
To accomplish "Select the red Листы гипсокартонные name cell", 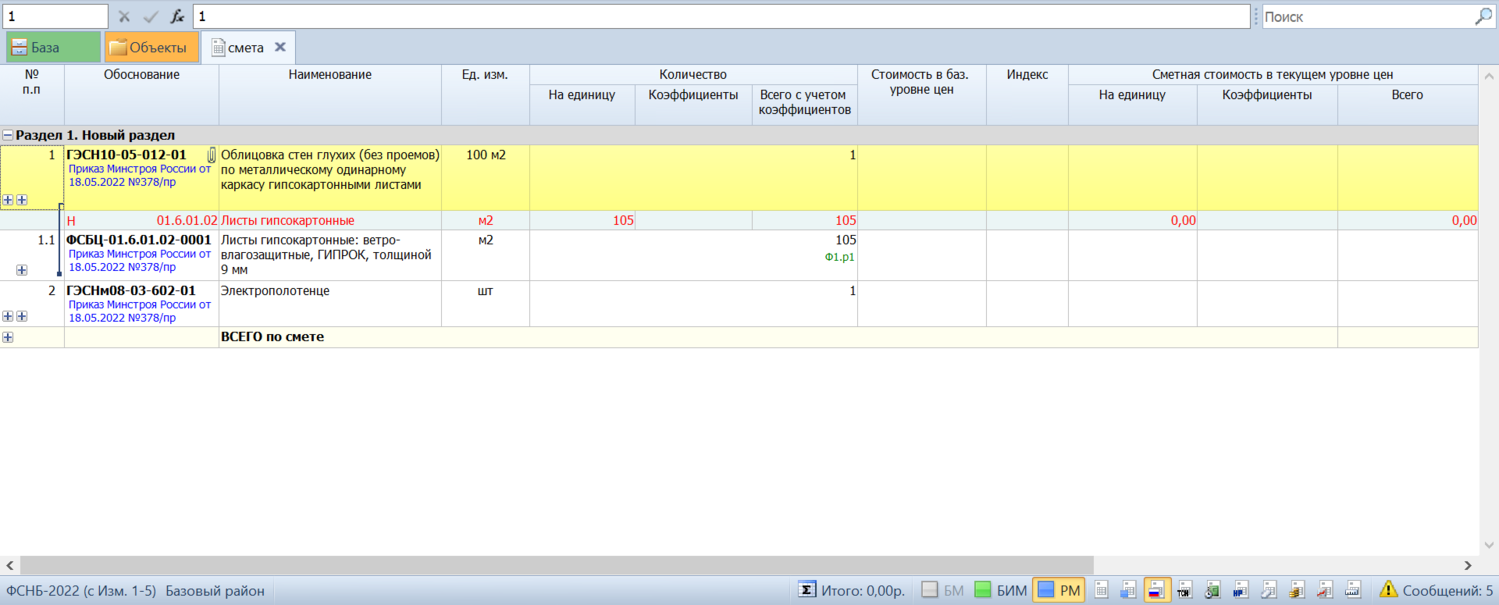I will point(330,220).
